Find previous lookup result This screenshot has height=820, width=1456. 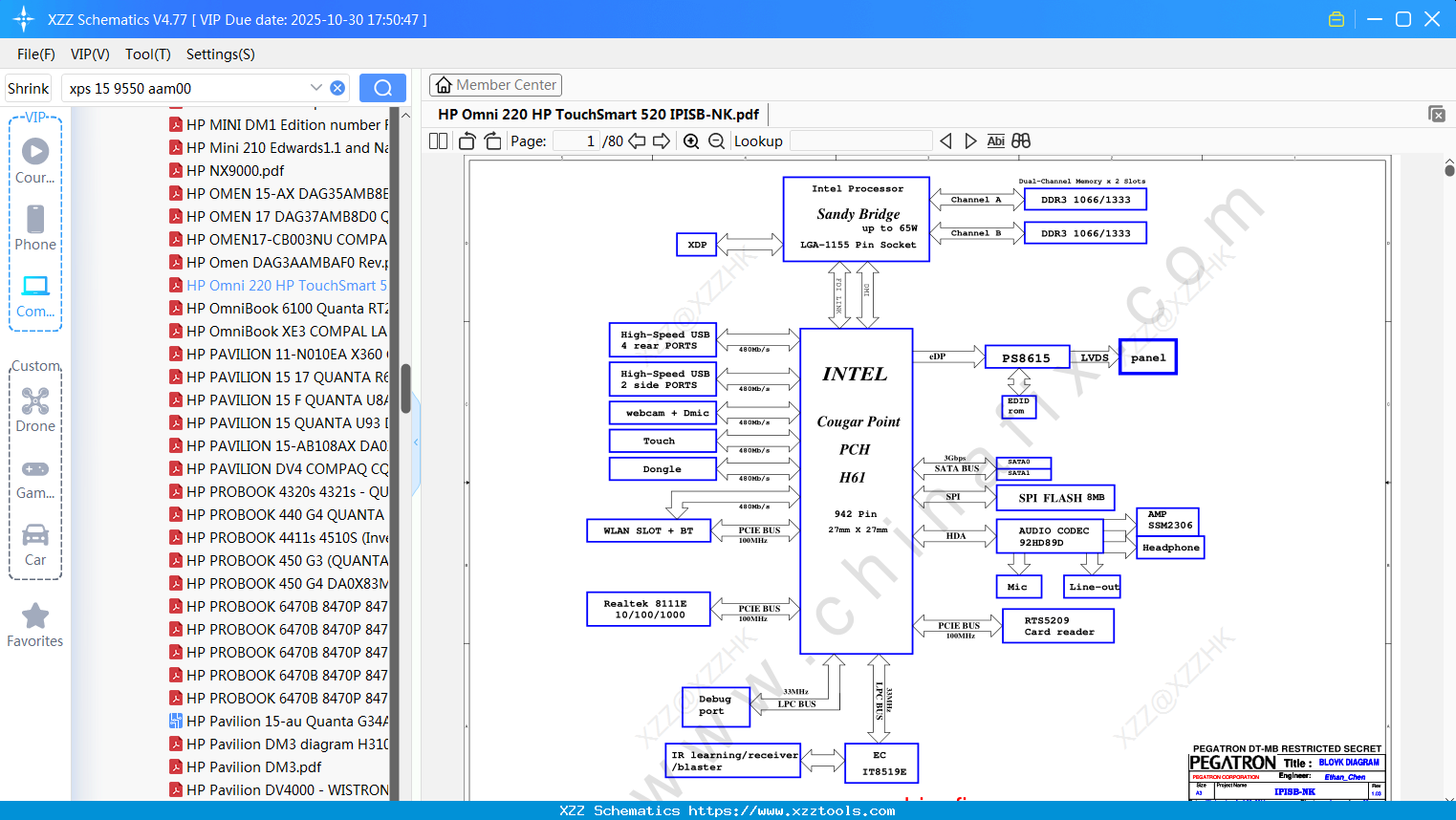945,141
